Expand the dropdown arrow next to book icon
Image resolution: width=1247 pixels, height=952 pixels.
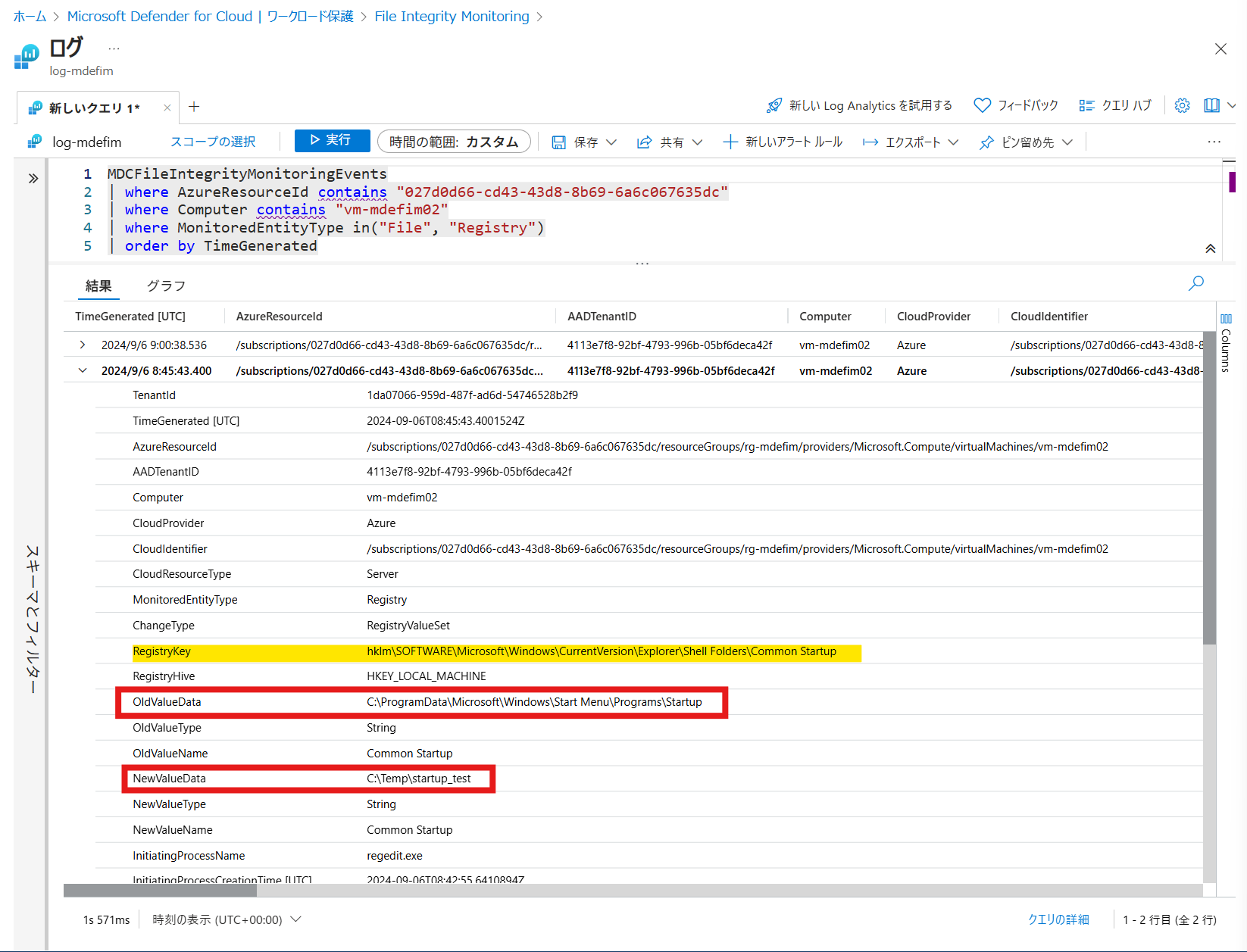point(1231,105)
